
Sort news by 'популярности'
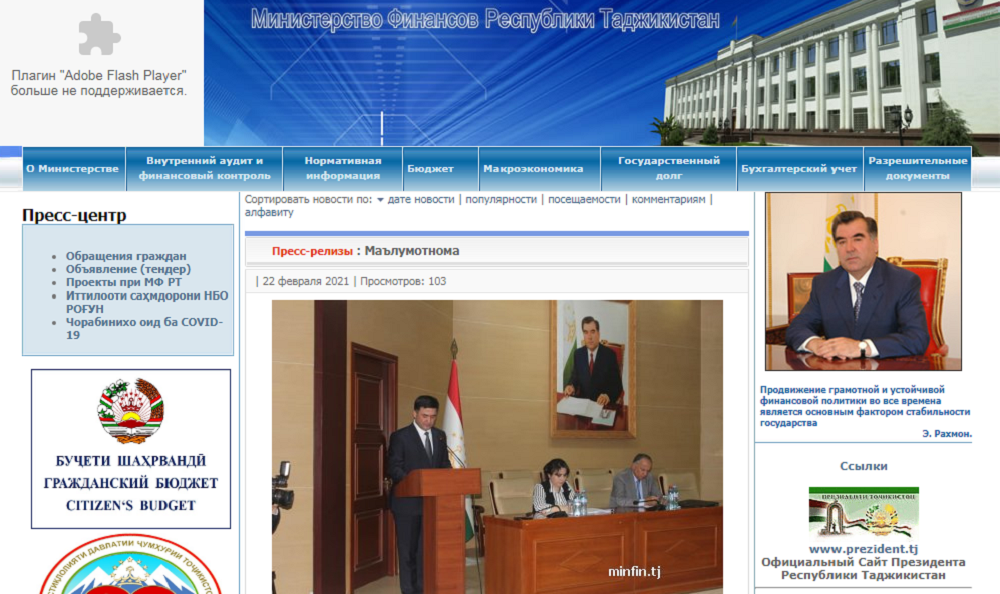tap(500, 200)
